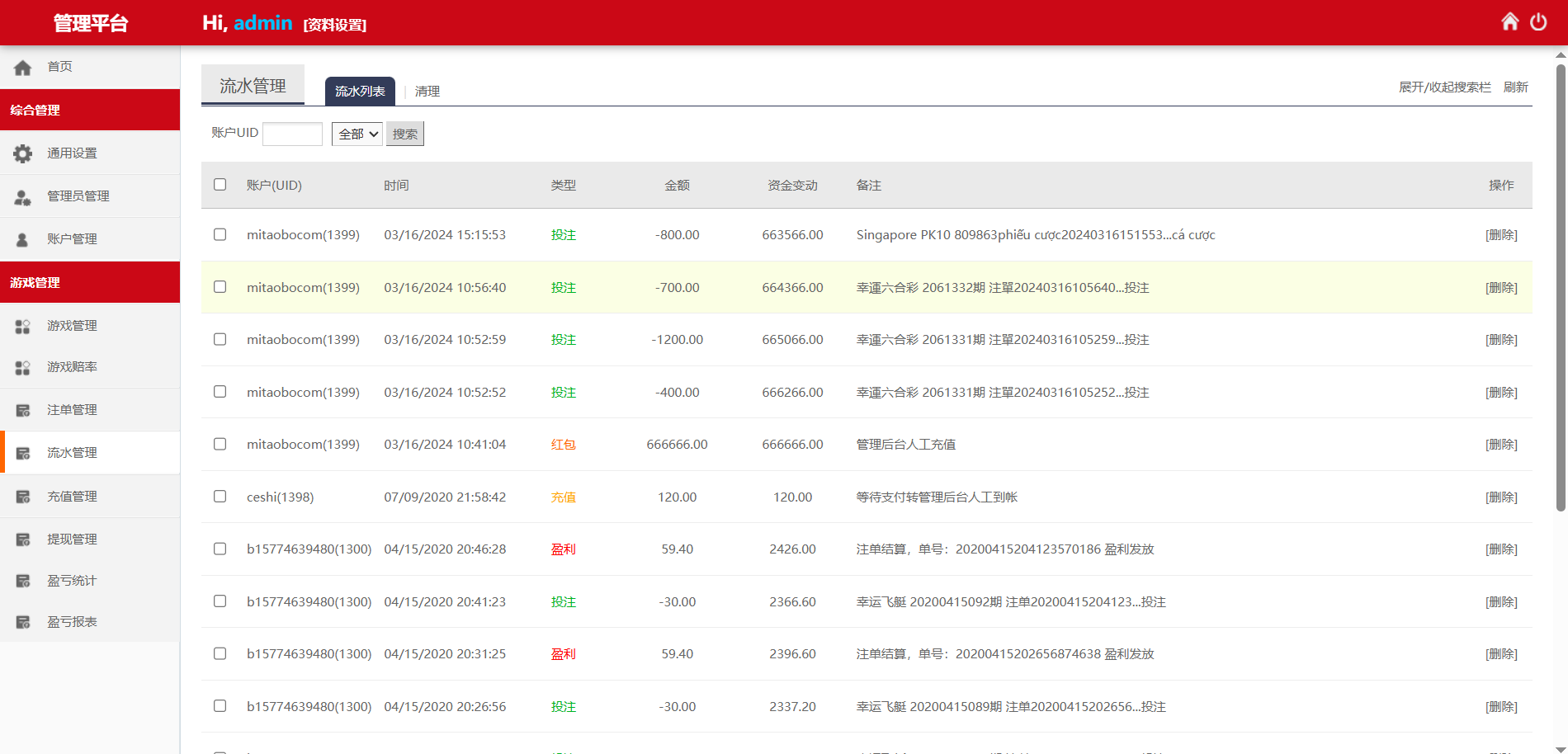The image size is (1568, 754).
Task: Check the 红包 row dated 03/16/2024 10:41:04
Action: click(220, 444)
